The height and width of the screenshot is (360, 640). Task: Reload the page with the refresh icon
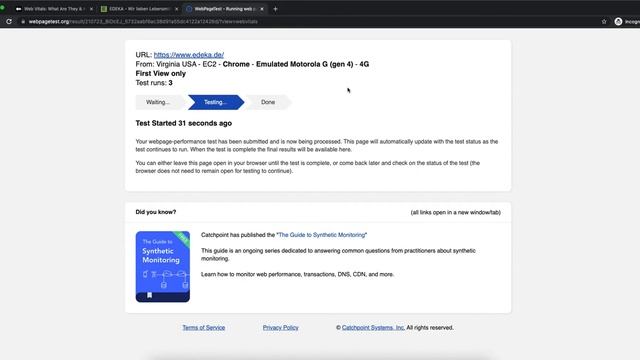pos(9,21)
